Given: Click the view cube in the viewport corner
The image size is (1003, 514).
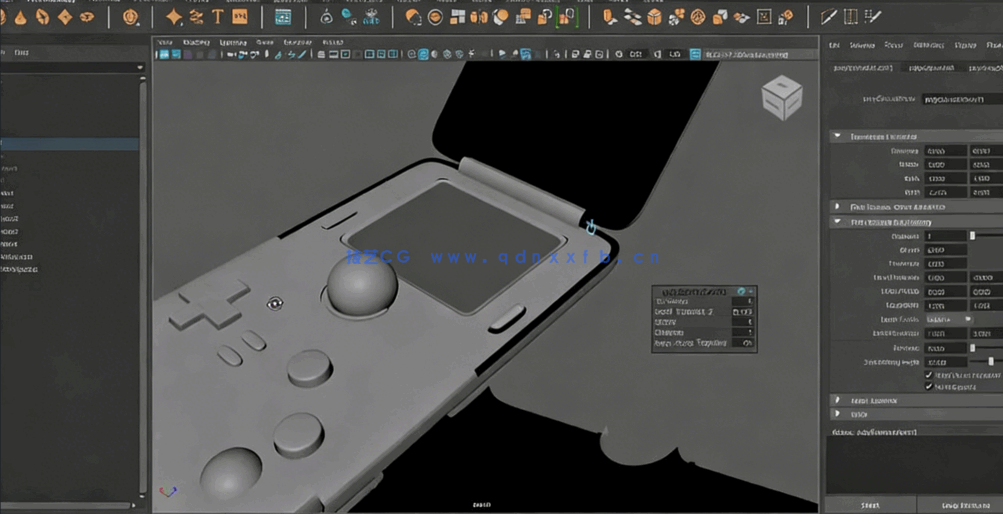Looking at the screenshot, I should [781, 98].
